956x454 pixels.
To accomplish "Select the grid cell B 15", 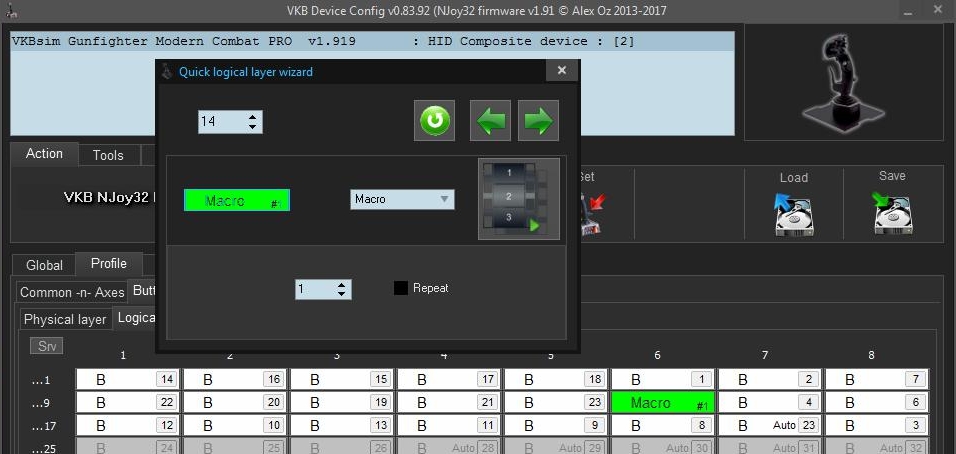I will 341,380.
